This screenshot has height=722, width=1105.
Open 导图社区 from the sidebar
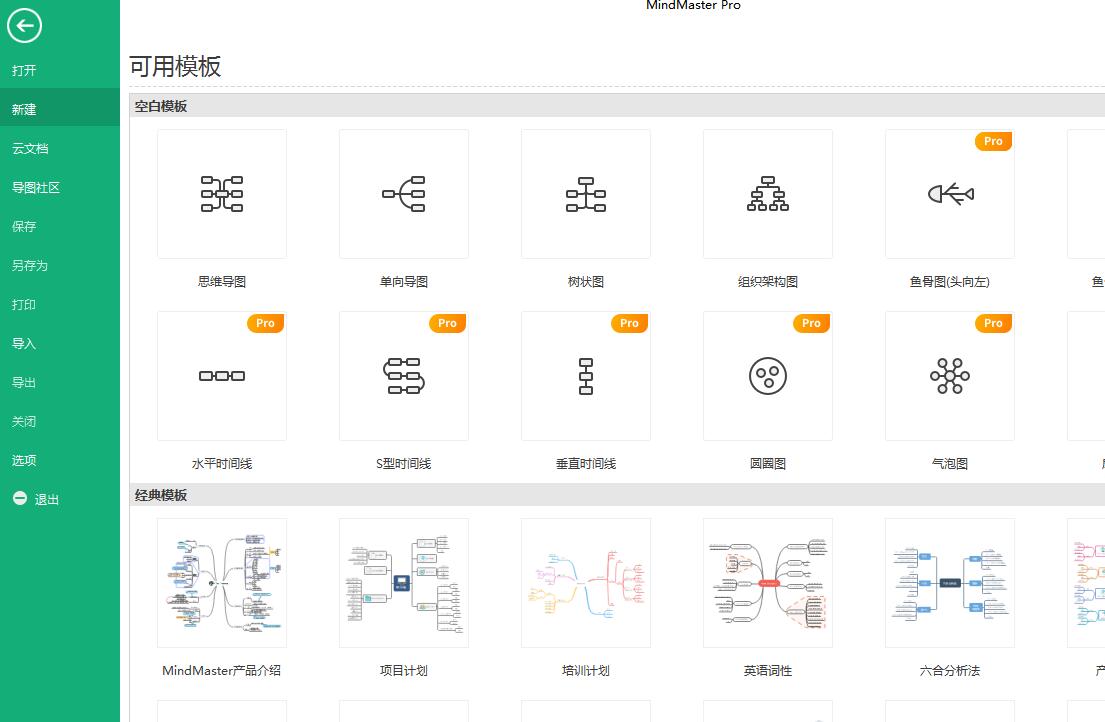pyautogui.click(x=36, y=187)
